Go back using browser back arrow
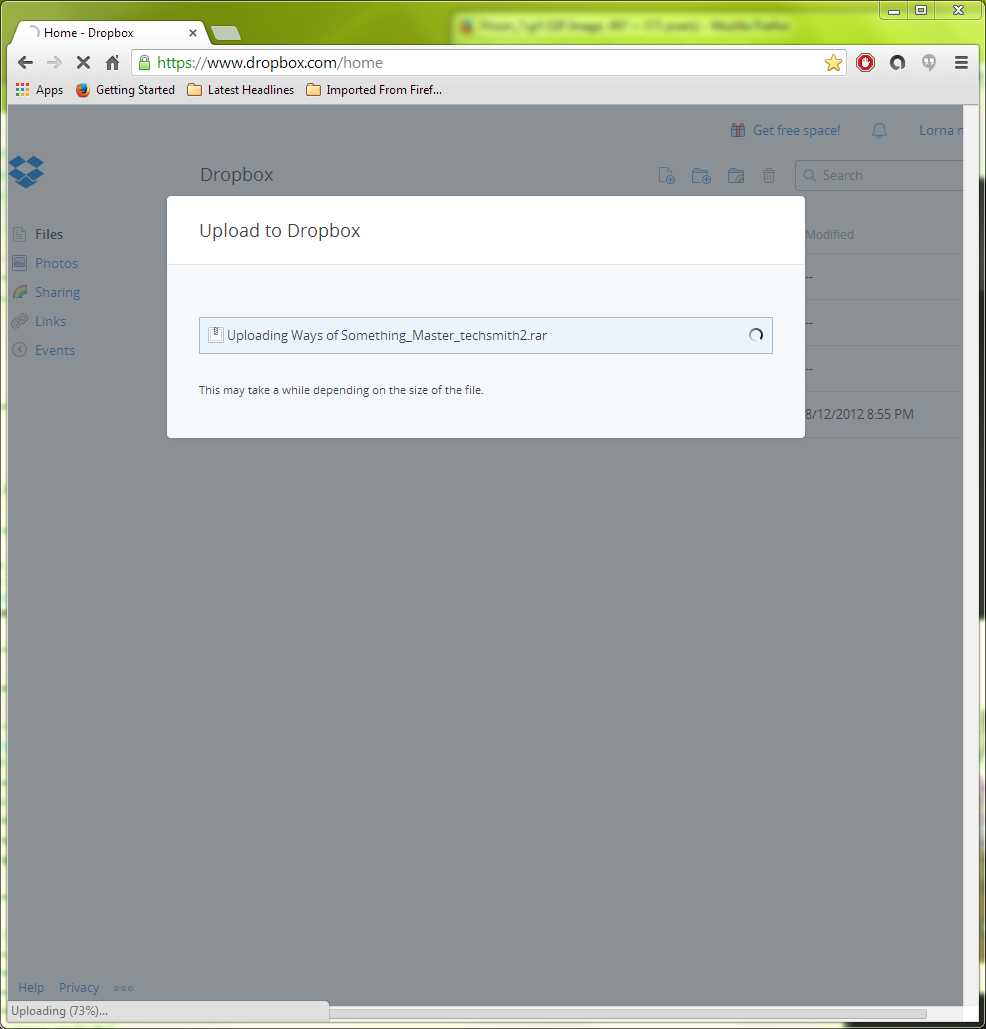The height and width of the screenshot is (1029, 986). [x=25, y=63]
